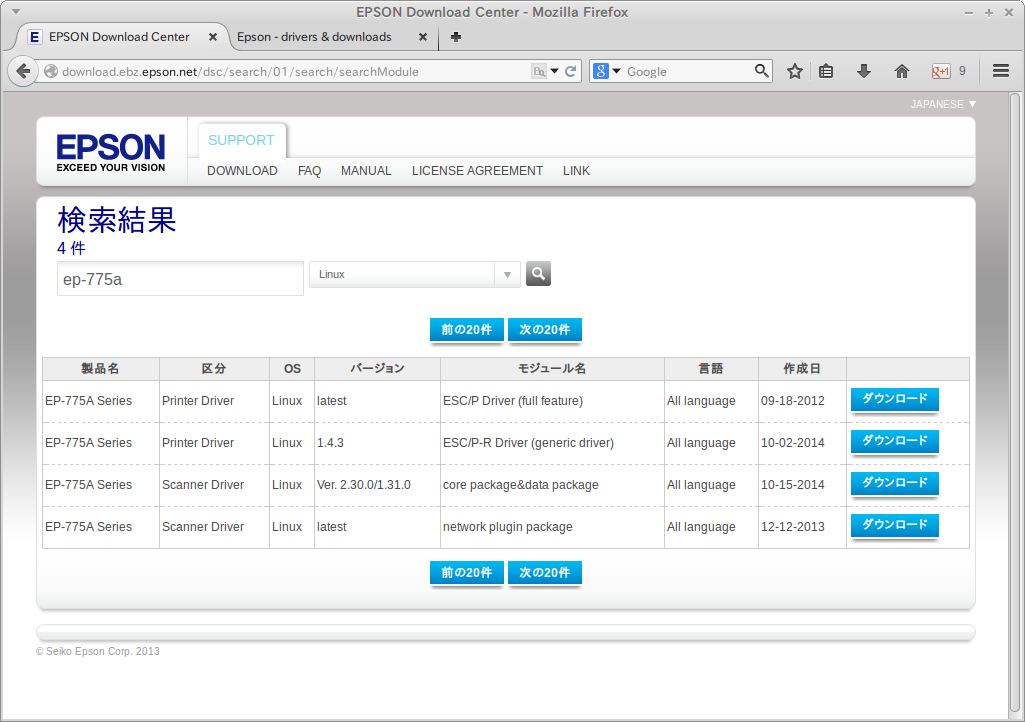The image size is (1025, 722).
Task: Open the Google search engine selector
Action: [607, 71]
